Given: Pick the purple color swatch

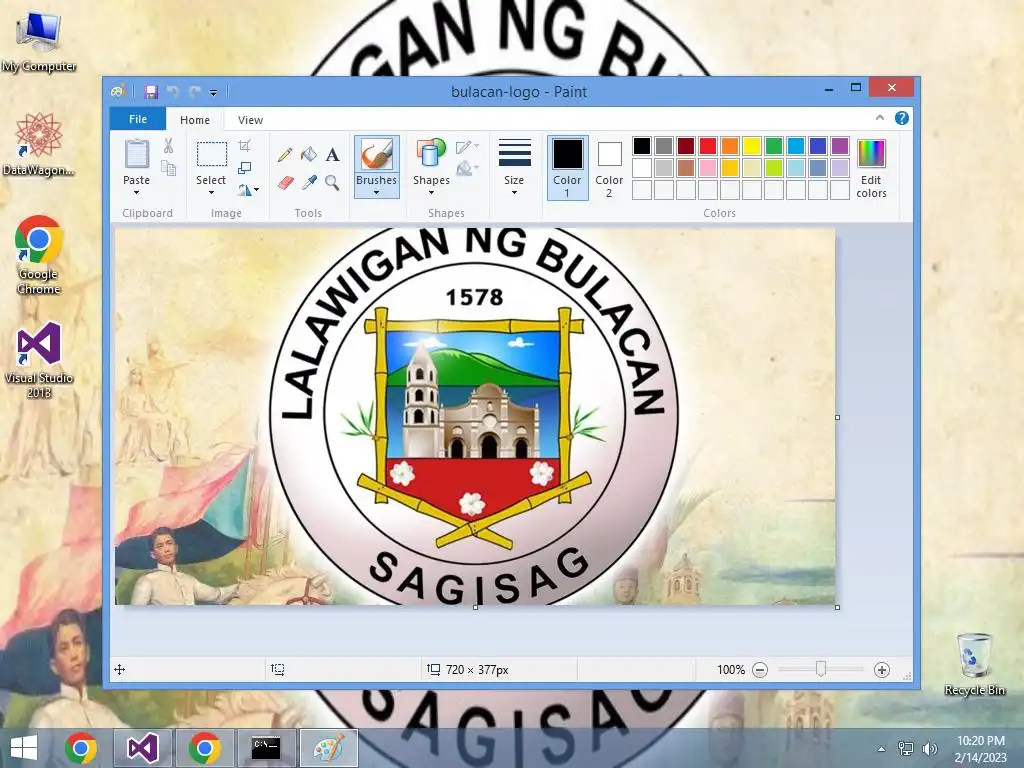Looking at the screenshot, I should tap(840, 146).
